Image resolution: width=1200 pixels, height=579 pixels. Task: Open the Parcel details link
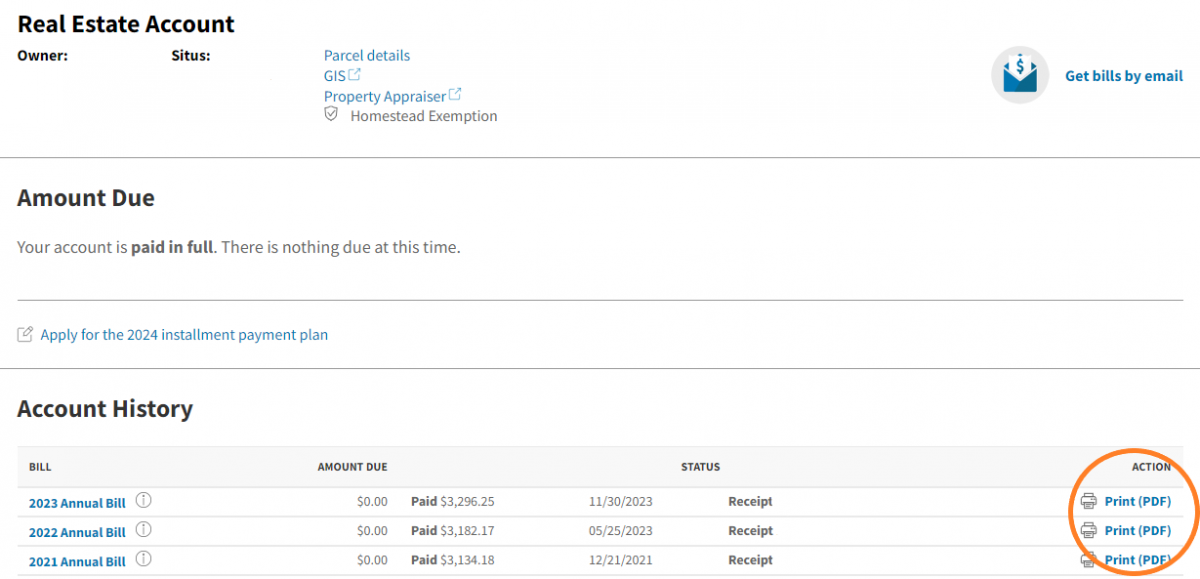366,55
